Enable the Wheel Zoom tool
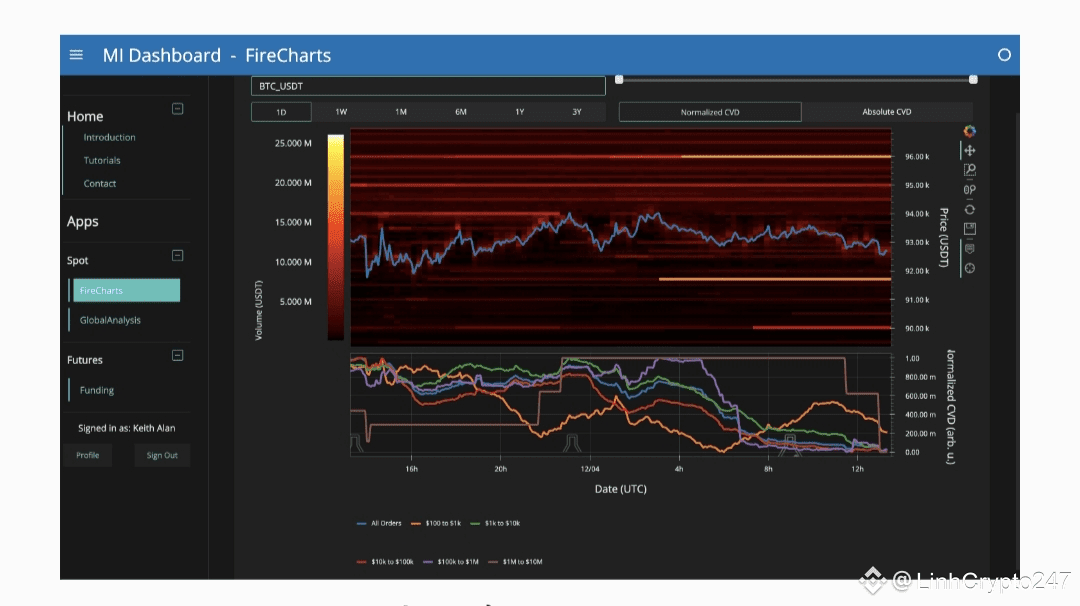This screenshot has width=1080, height=606. [x=969, y=189]
